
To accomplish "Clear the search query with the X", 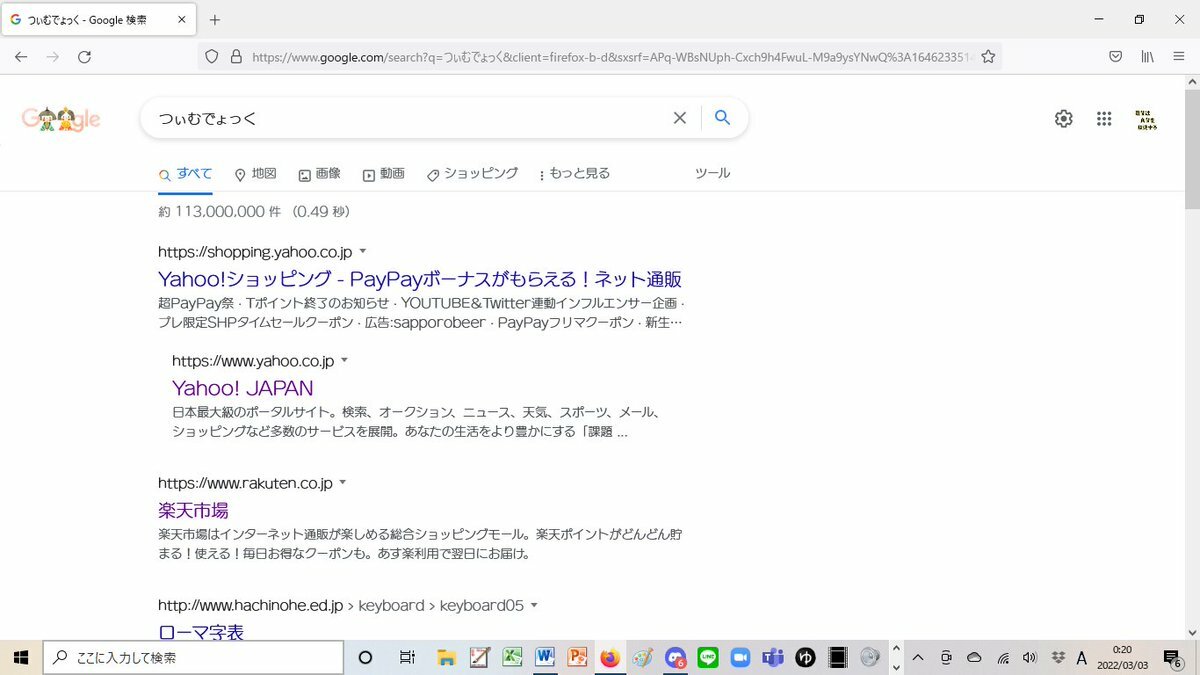I will (x=680, y=118).
